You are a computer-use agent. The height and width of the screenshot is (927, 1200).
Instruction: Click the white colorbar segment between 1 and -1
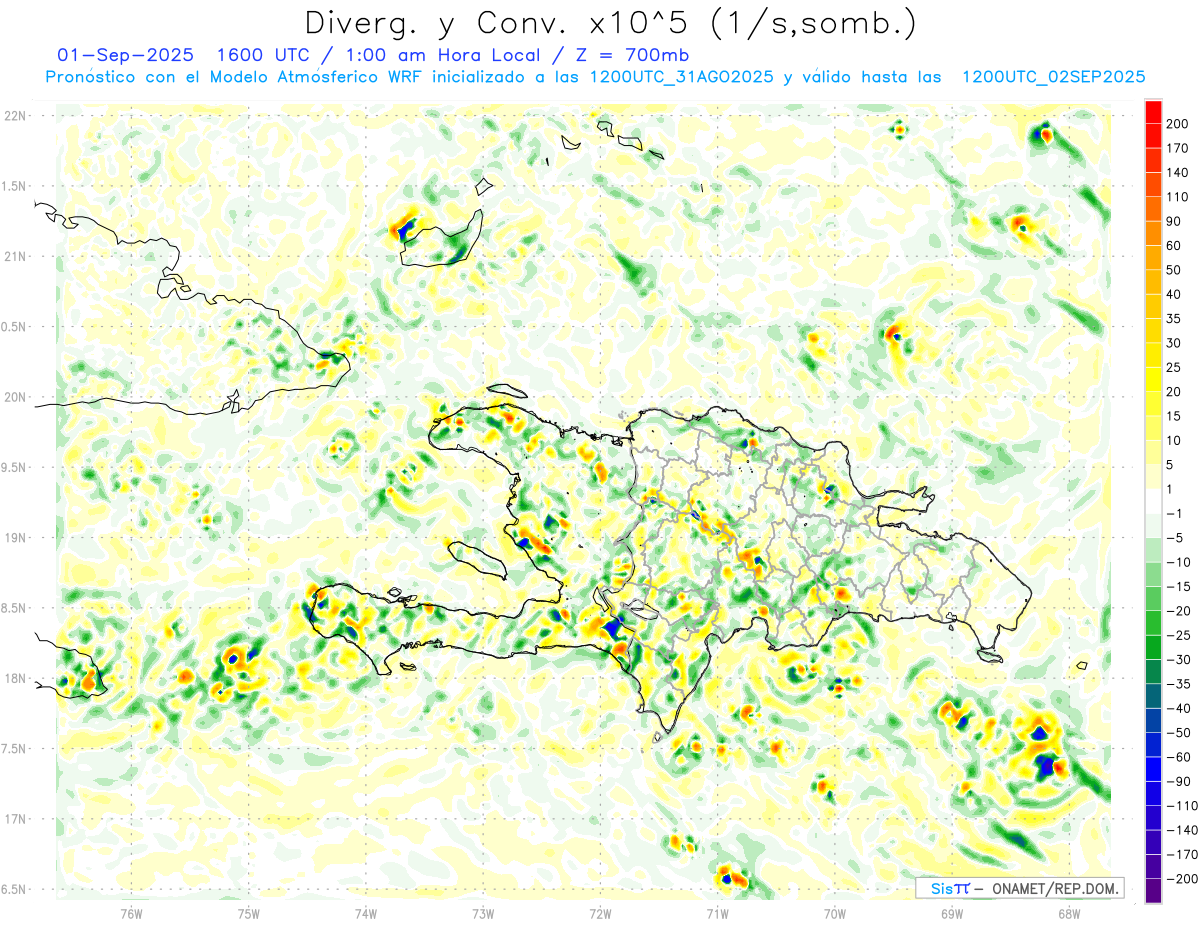[1153, 502]
